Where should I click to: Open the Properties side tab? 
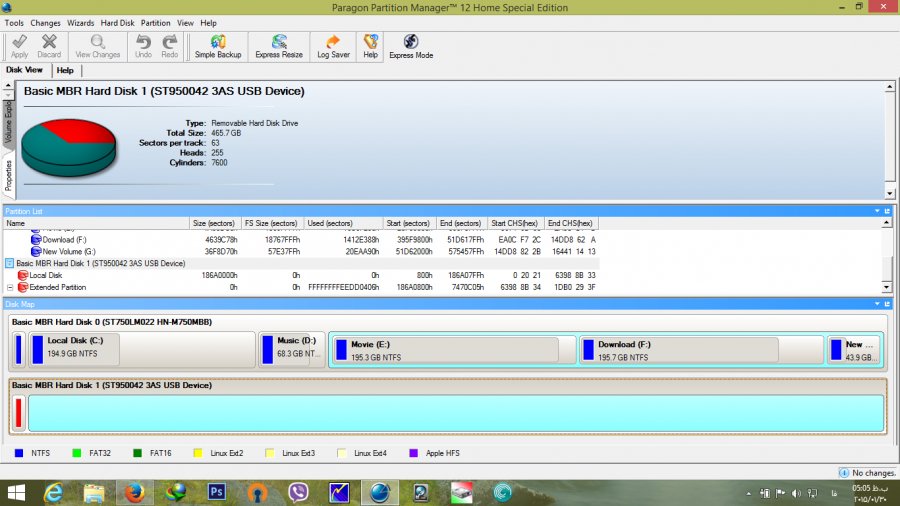tap(8, 175)
